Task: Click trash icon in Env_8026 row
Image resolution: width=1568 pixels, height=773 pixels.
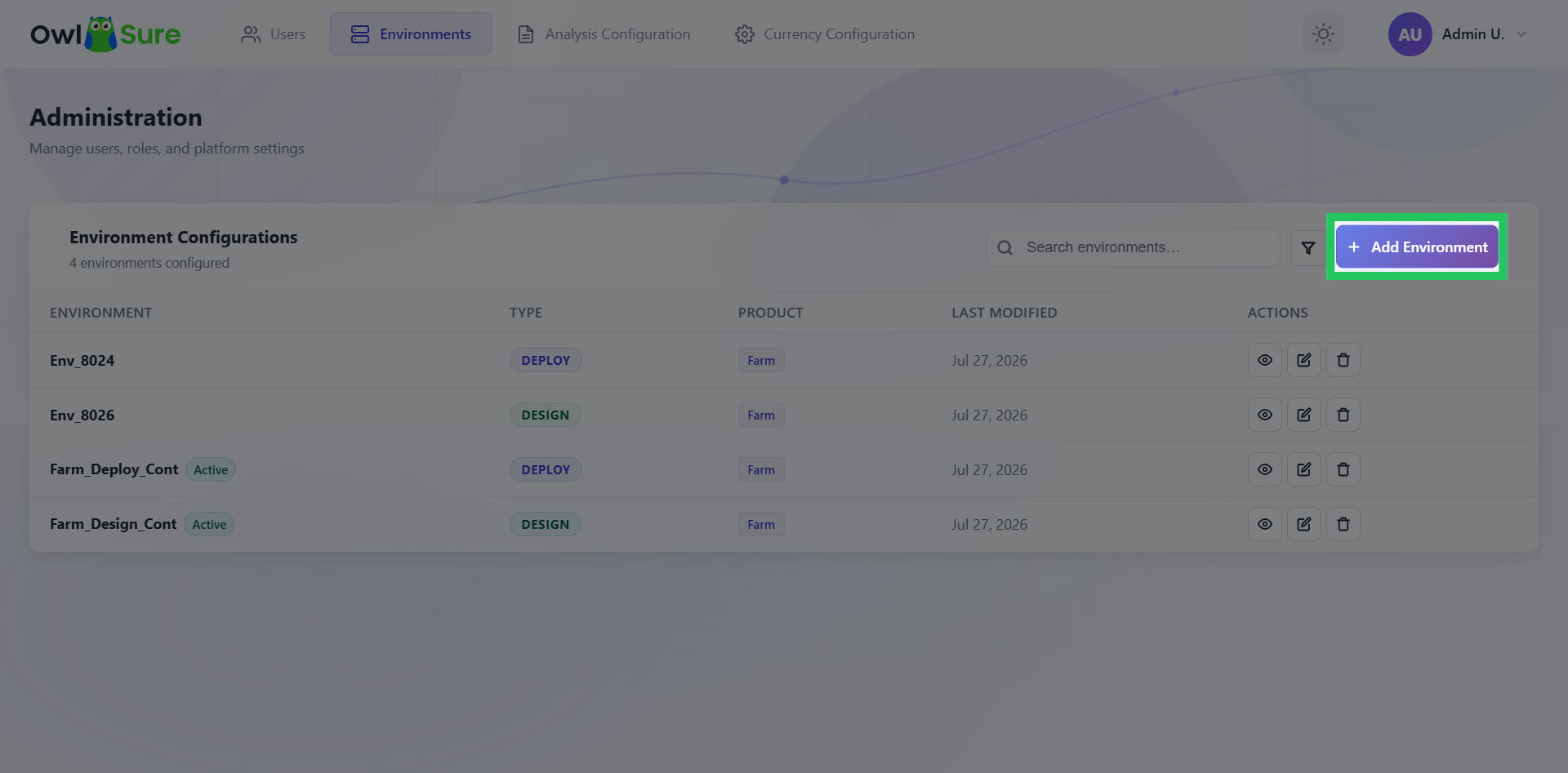Action: (x=1343, y=415)
